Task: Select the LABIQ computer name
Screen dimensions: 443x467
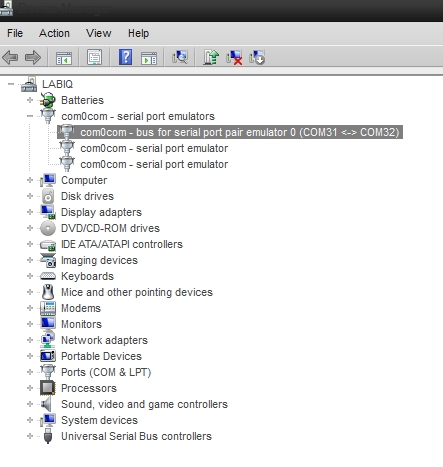Action: [x=57, y=84]
